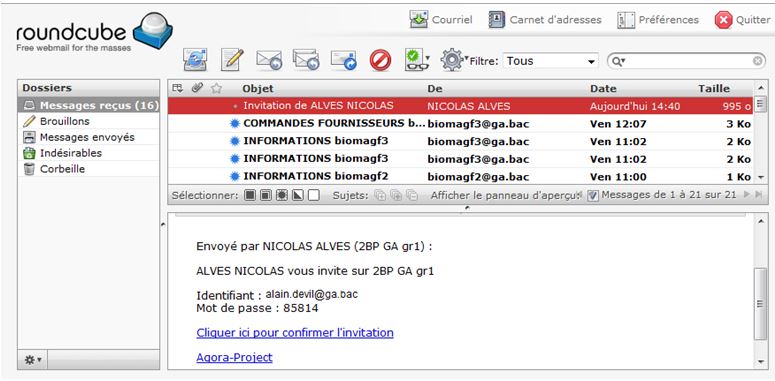Viewport: 775px width, 381px height.
Task: Go to last page of messages
Action: (759, 195)
